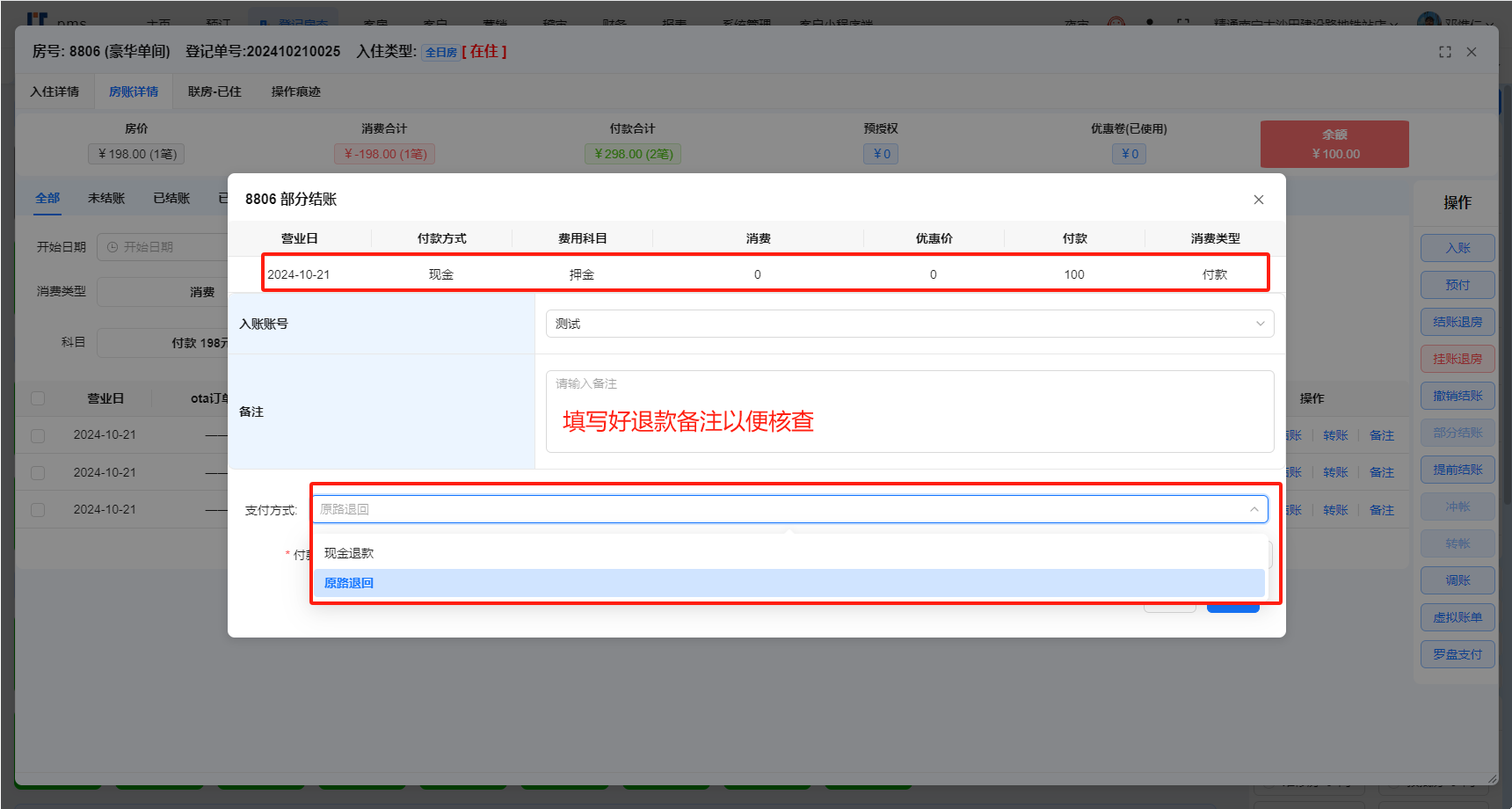Open the 操作痕迹 tab

pos(295,91)
